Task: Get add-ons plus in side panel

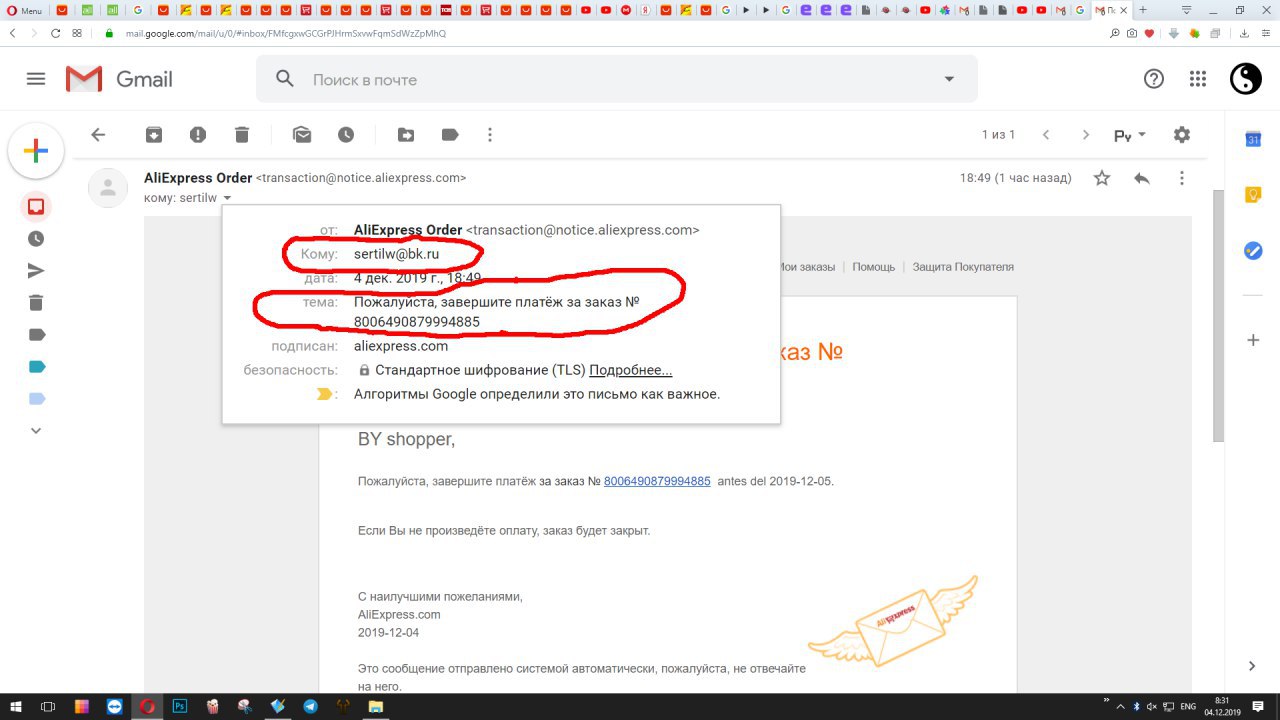Action: pos(1253,340)
